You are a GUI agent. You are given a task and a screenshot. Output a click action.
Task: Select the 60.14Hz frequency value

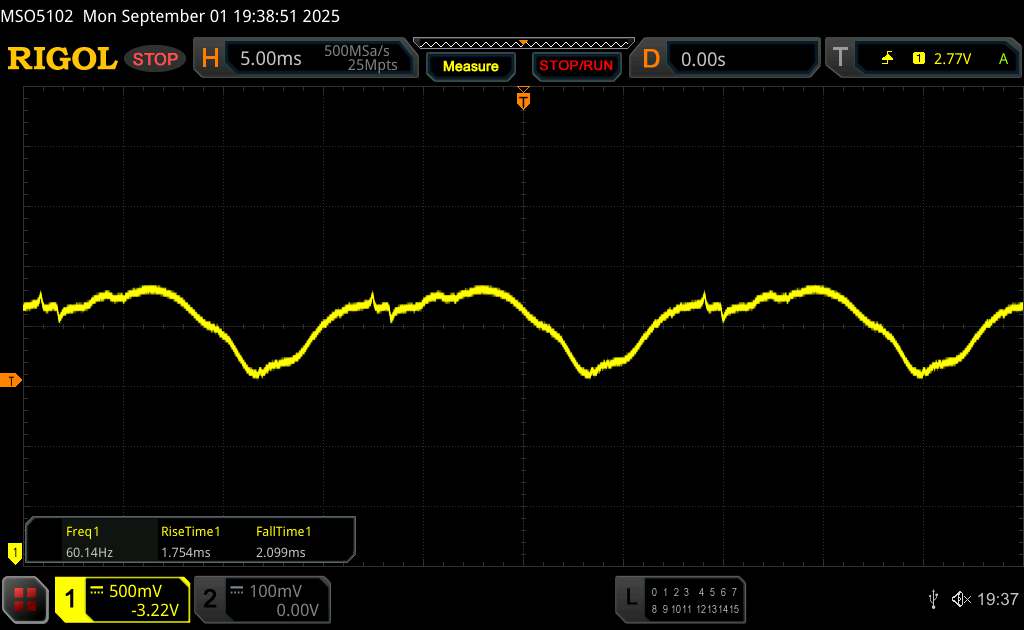(x=89, y=552)
